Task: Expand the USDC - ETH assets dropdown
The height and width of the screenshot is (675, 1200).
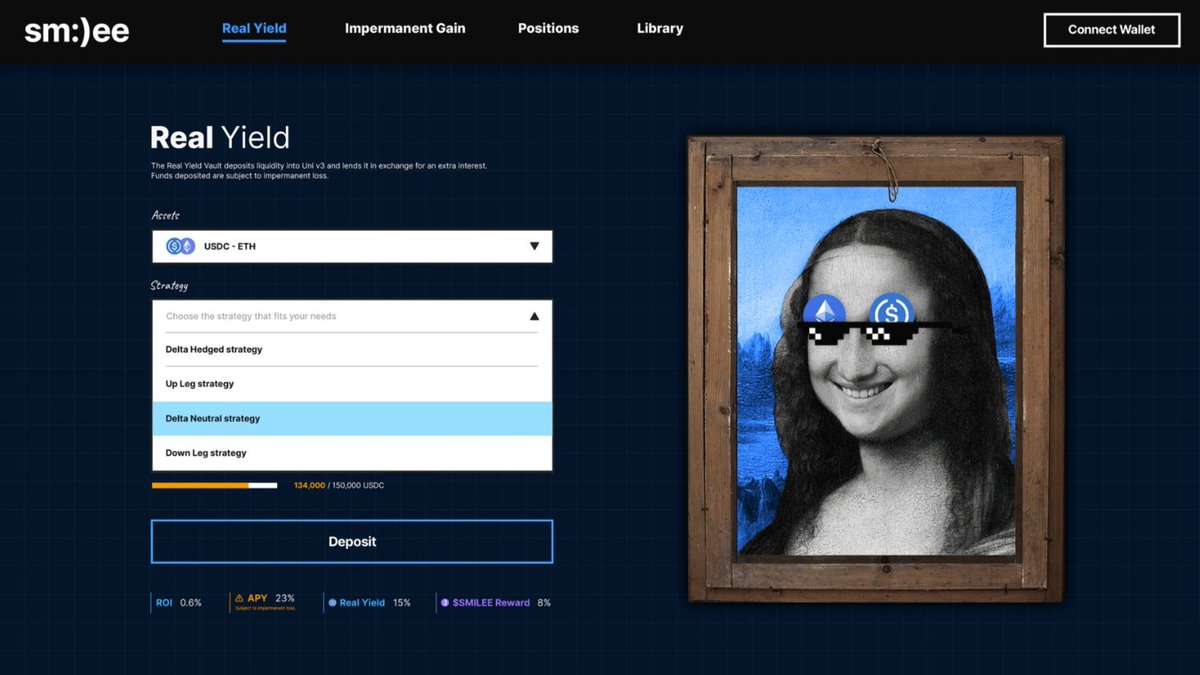Action: [352, 247]
